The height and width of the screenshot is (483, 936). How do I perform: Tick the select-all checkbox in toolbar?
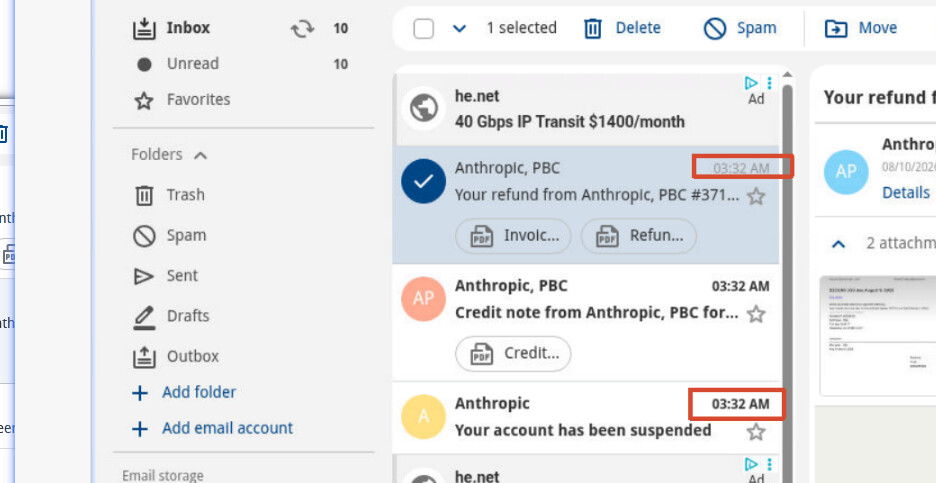pos(423,28)
